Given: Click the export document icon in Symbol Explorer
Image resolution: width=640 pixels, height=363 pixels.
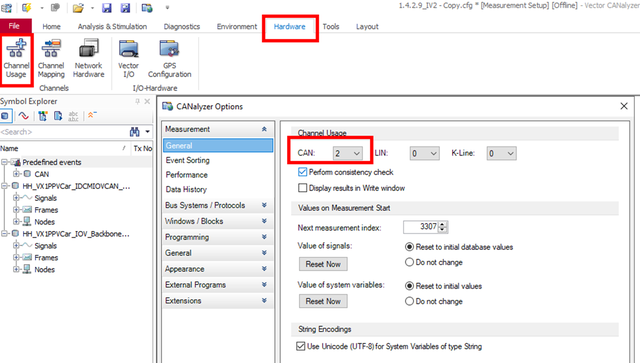Looking at the screenshot, I should [x=58, y=116].
